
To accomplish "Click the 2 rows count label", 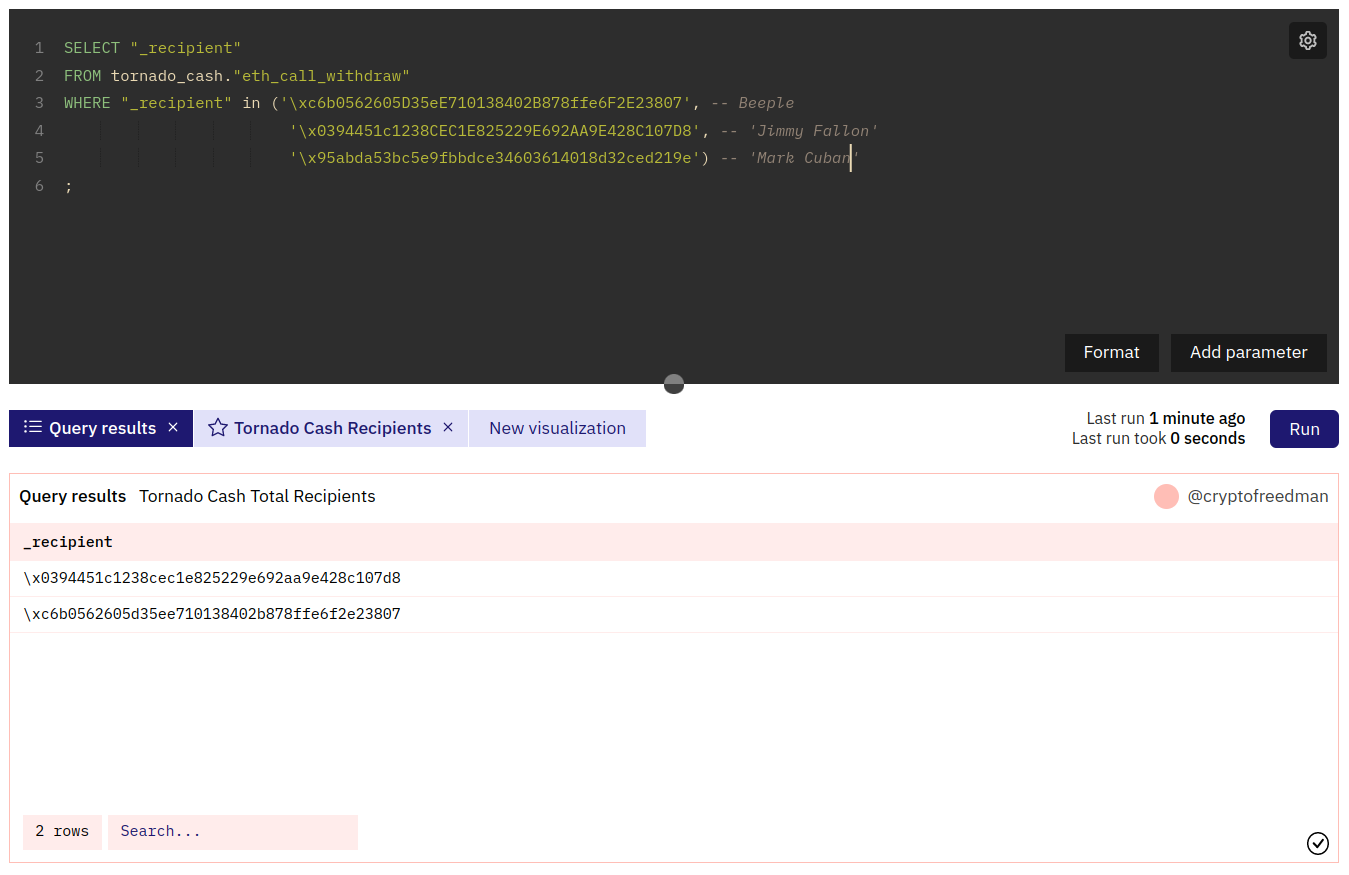I will point(62,831).
